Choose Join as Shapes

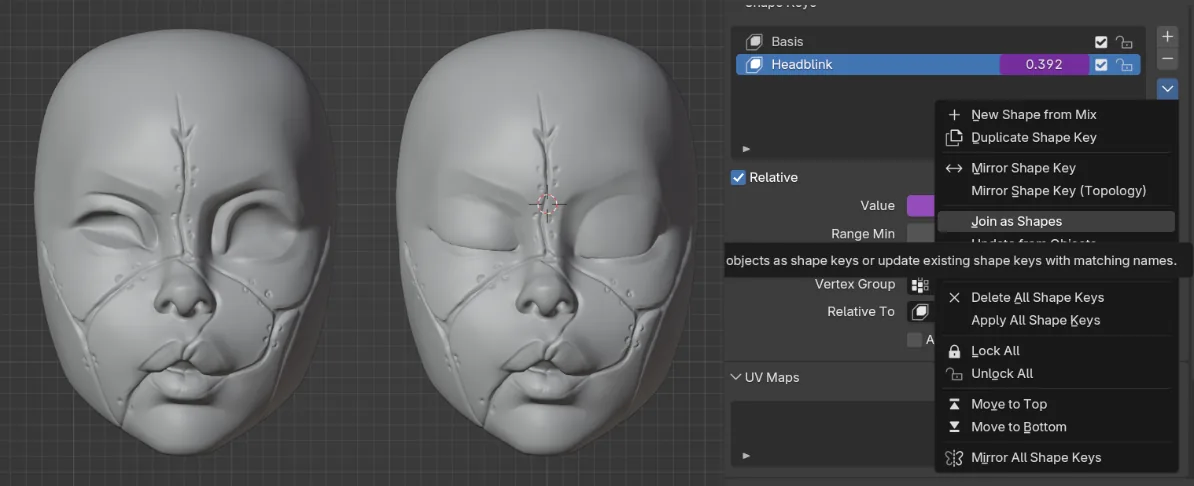1056,221
